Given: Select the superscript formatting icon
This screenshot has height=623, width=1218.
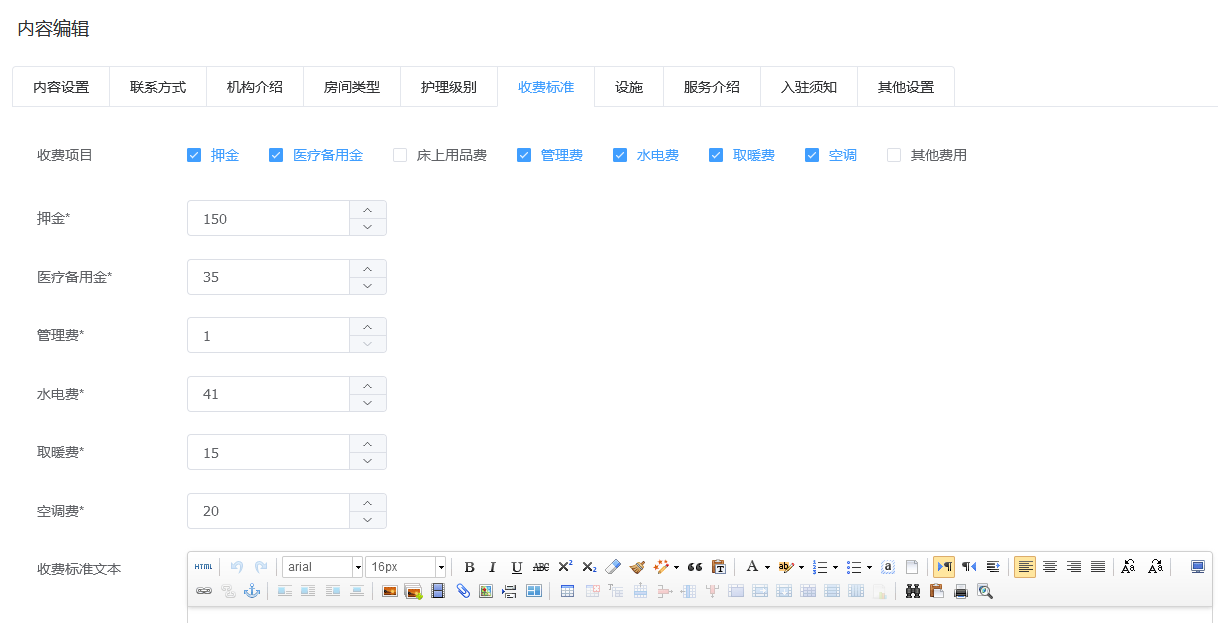Looking at the screenshot, I should point(565,566).
